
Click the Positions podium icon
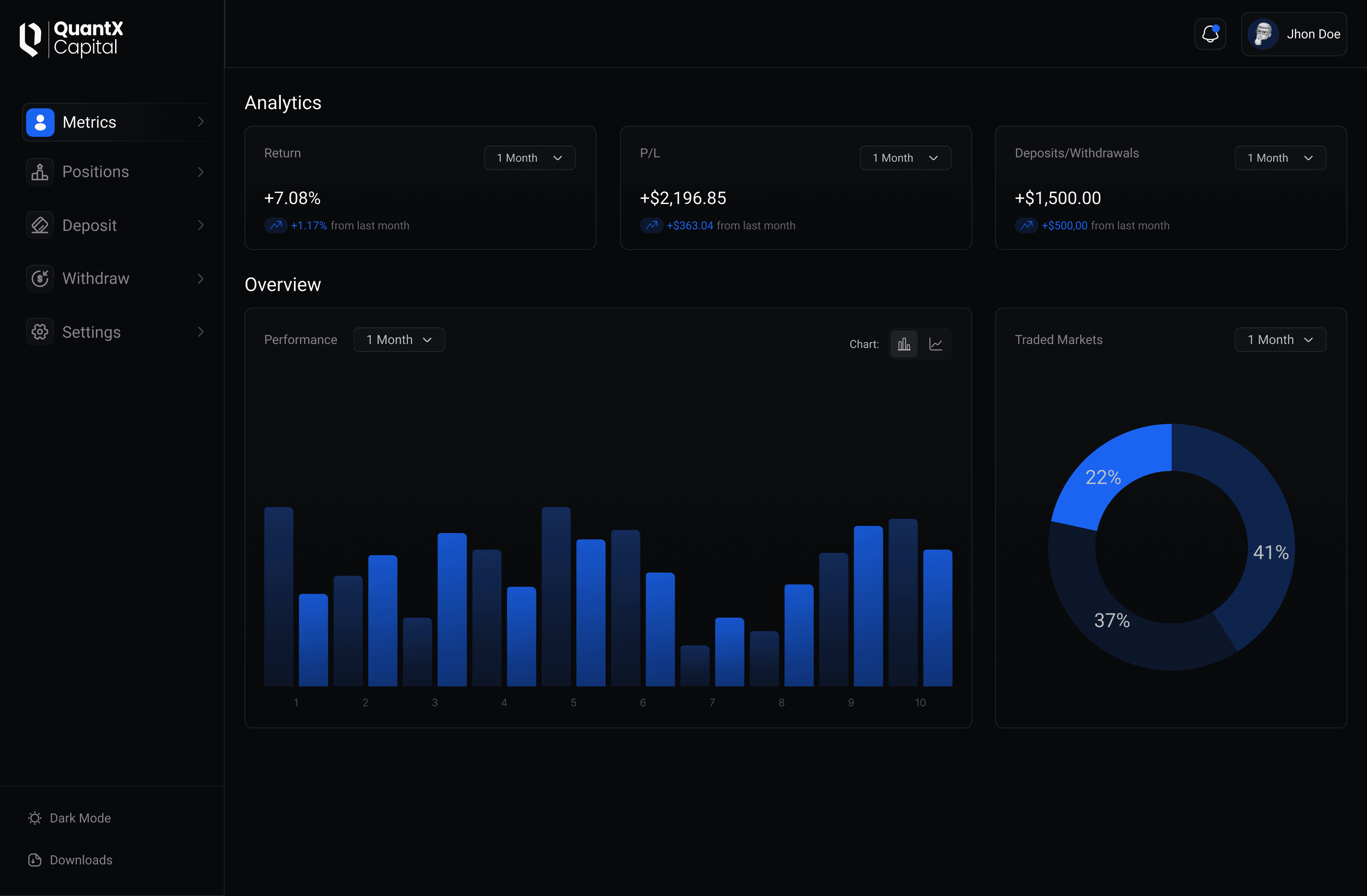[x=40, y=172]
